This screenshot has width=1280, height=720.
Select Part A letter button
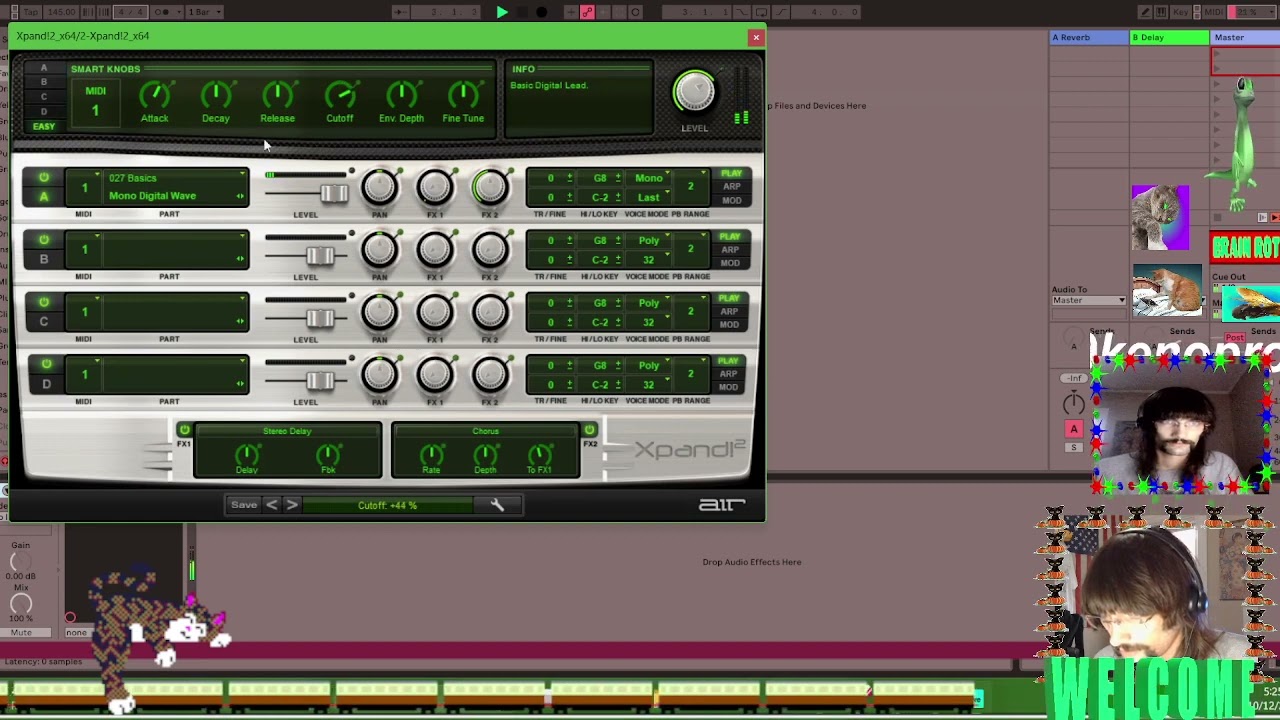(x=44, y=197)
